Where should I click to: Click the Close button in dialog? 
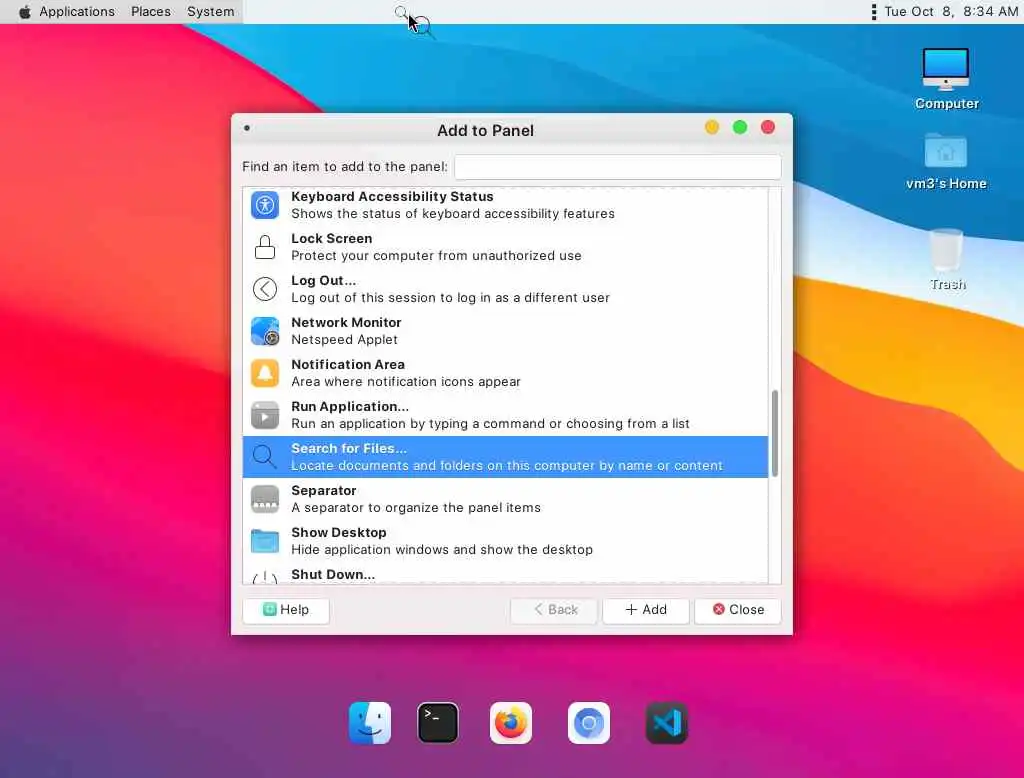[x=738, y=610]
